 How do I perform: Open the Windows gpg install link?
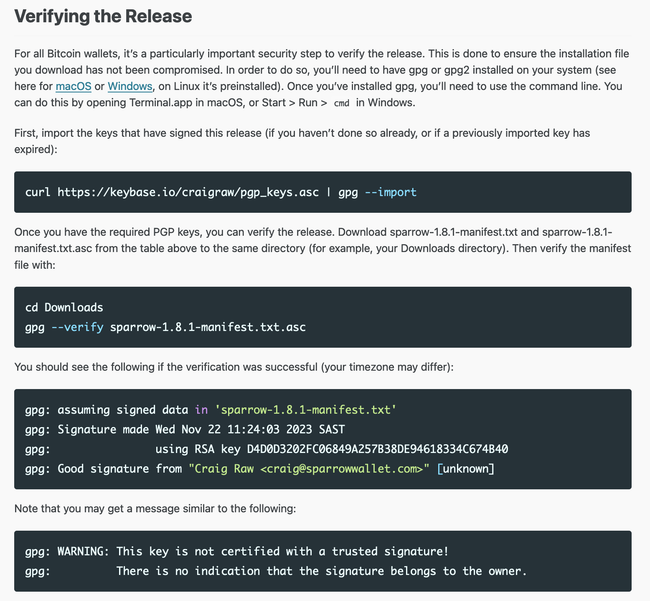pos(133,86)
